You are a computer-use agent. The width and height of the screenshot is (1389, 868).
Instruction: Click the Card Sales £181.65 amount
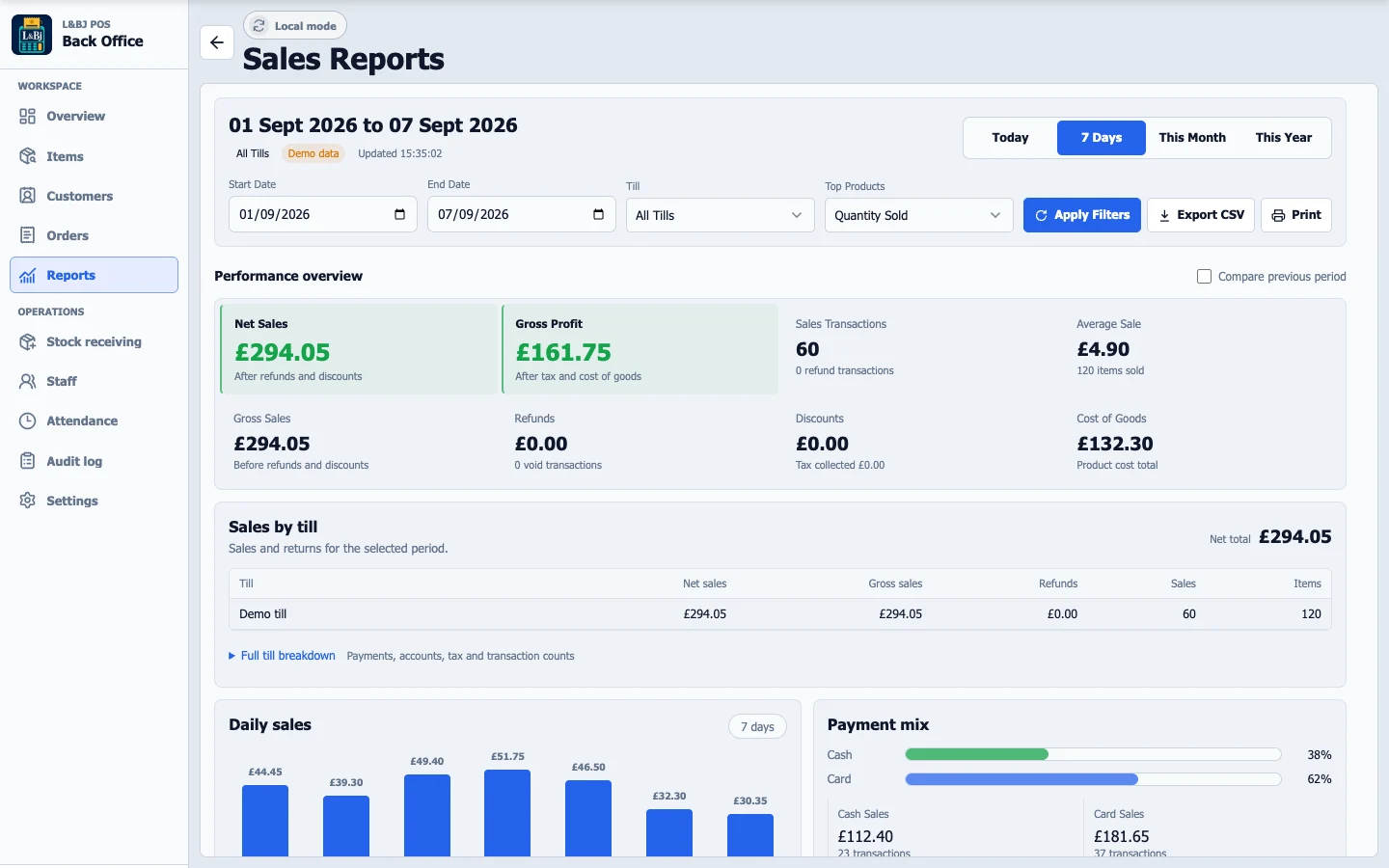1122,837
